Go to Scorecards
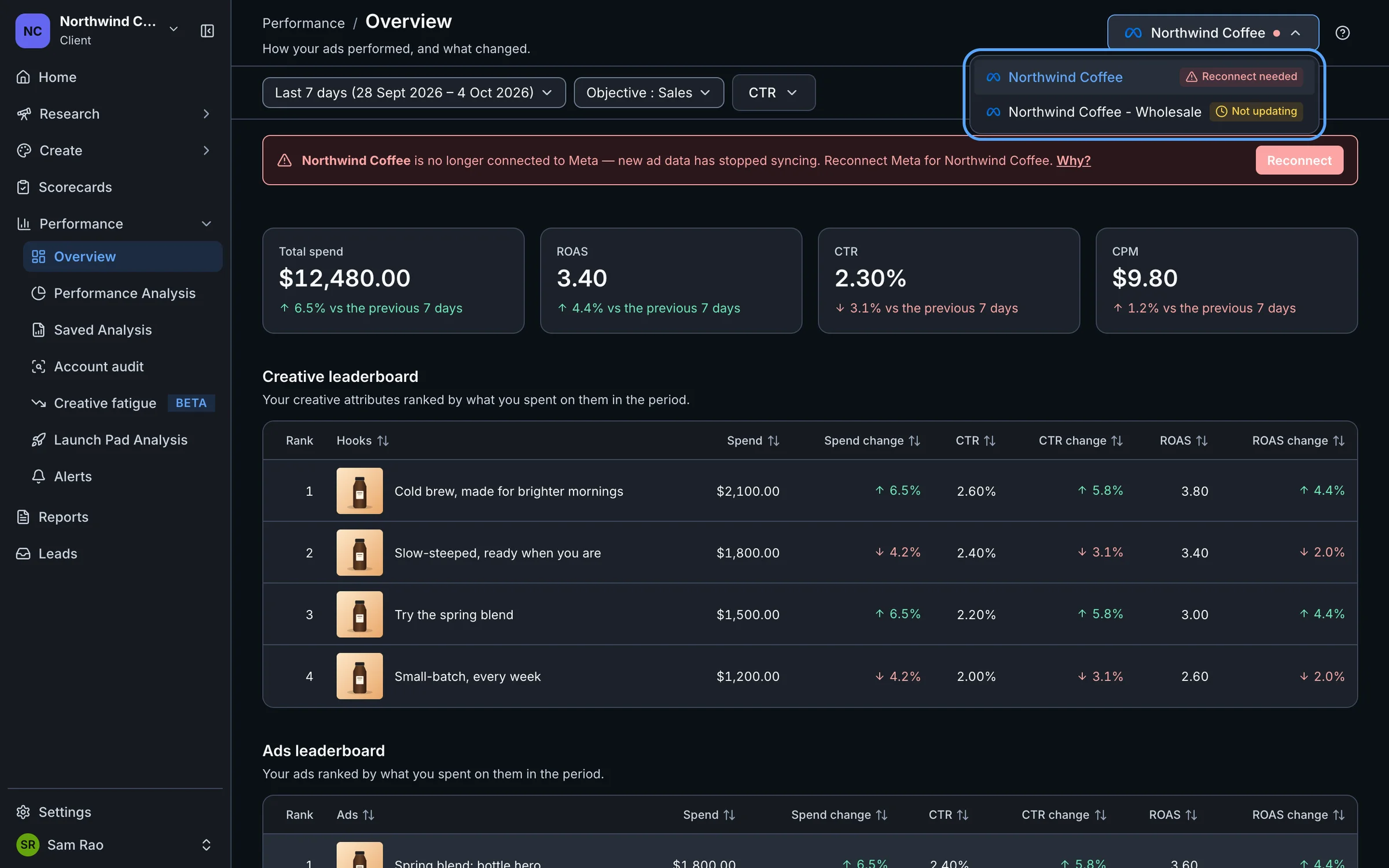Viewport: 1389px width, 868px height. coord(115,187)
